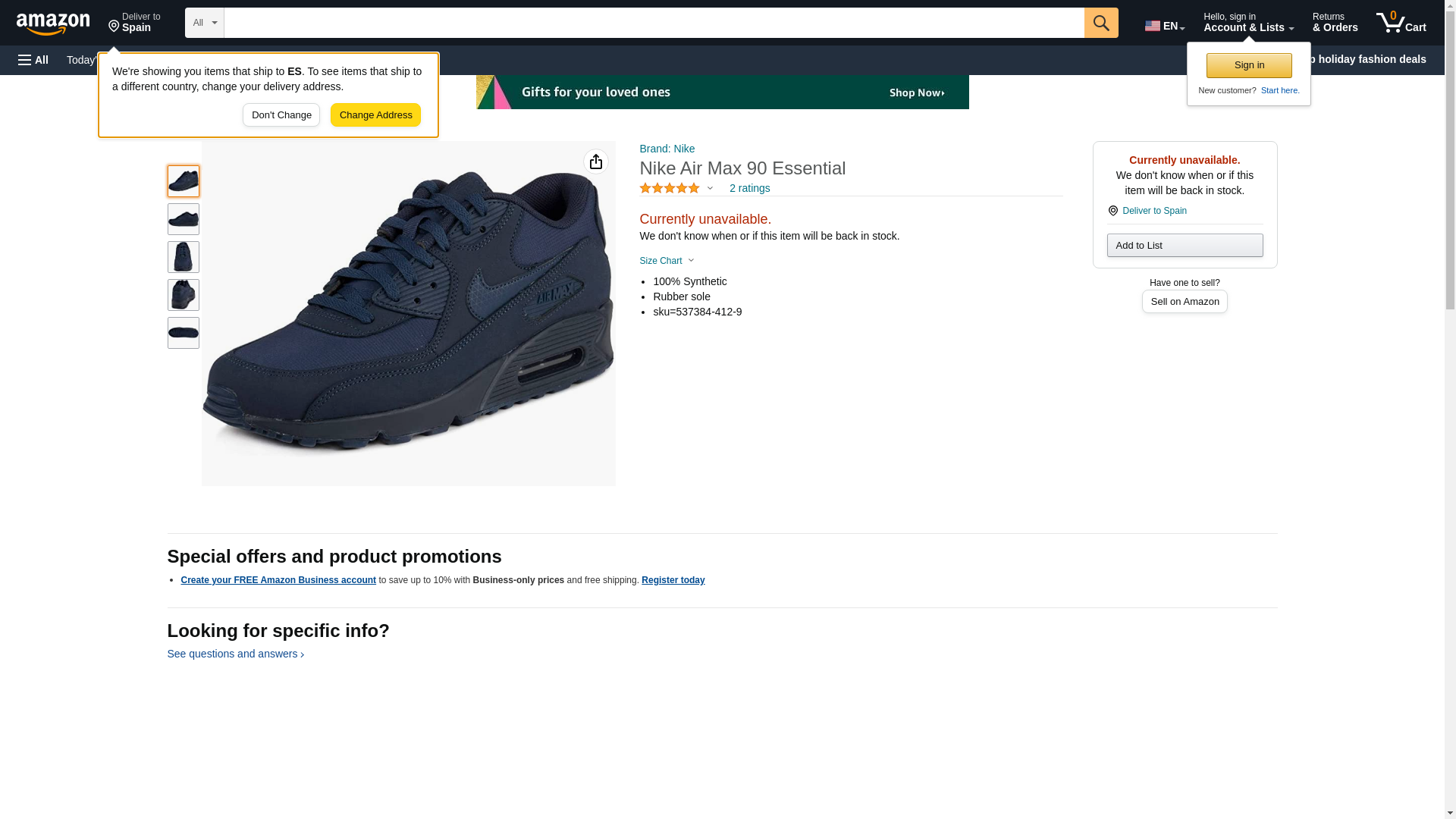Image resolution: width=1456 pixels, height=819 pixels.
Task: Open the All search category dropdown
Action: pyautogui.click(x=204, y=23)
